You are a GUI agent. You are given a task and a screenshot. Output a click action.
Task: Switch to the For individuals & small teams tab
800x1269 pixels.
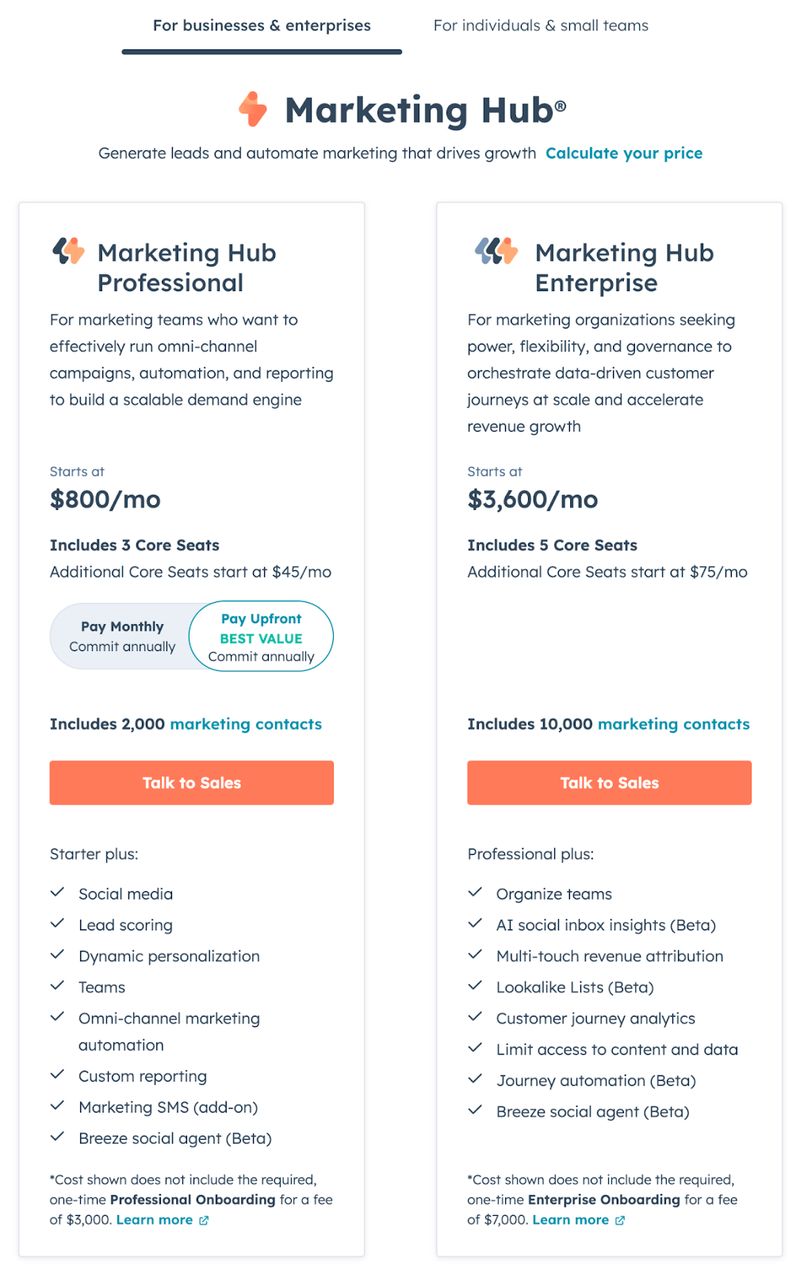(x=540, y=25)
